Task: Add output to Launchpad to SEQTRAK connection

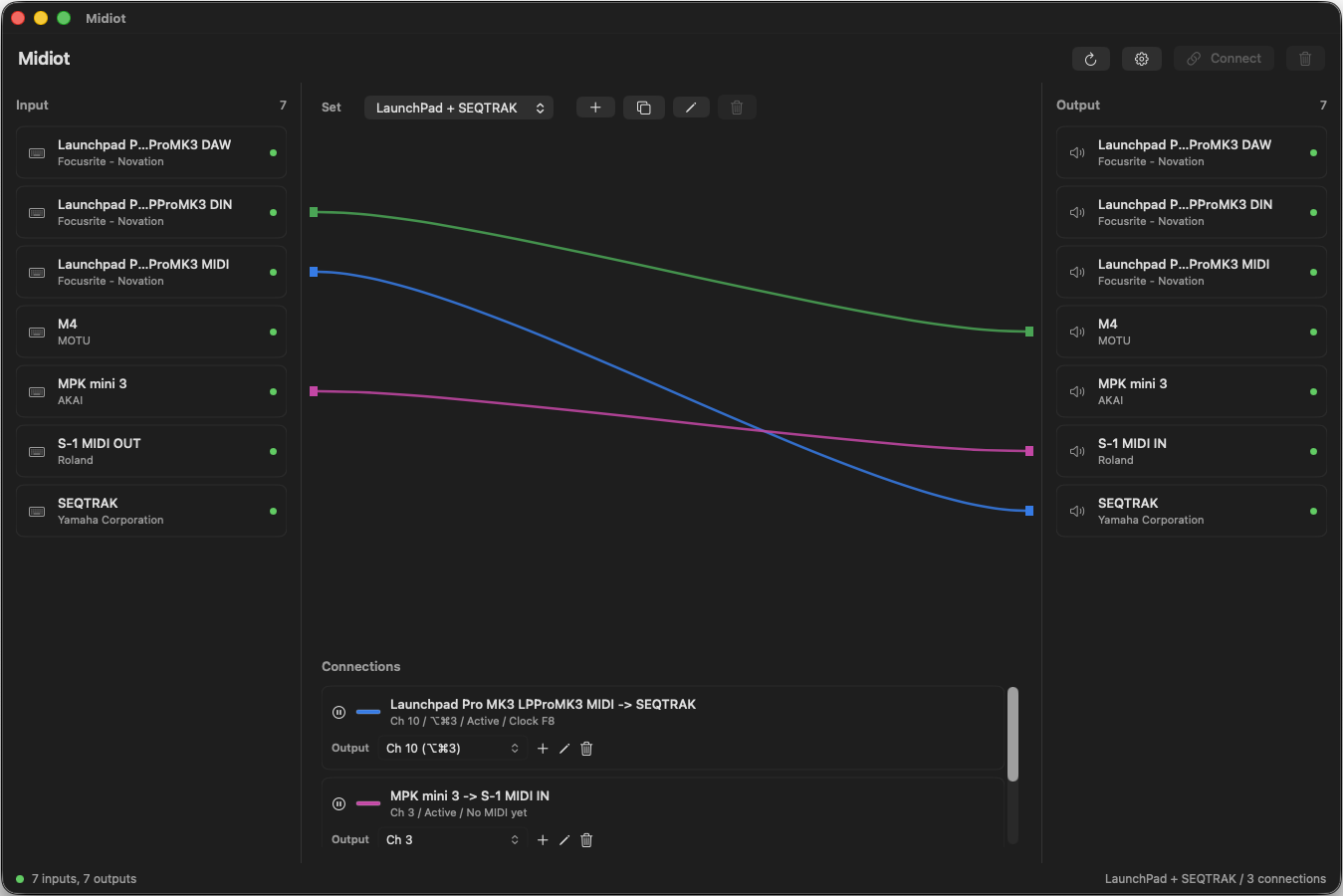Action: point(543,749)
